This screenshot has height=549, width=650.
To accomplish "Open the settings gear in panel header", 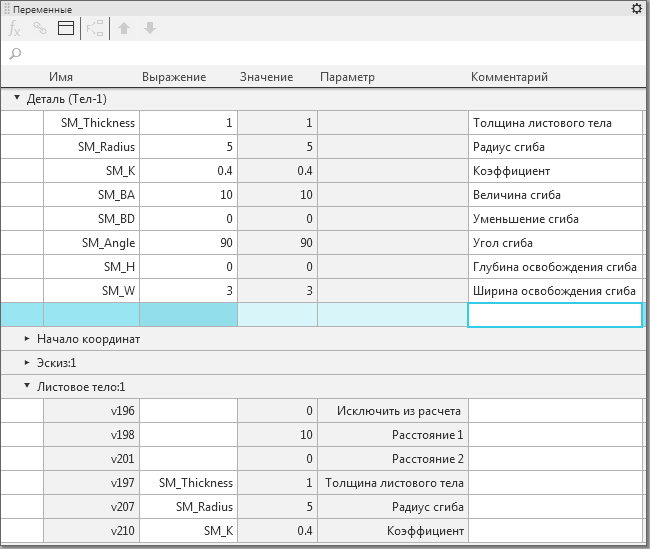I will 637,8.
